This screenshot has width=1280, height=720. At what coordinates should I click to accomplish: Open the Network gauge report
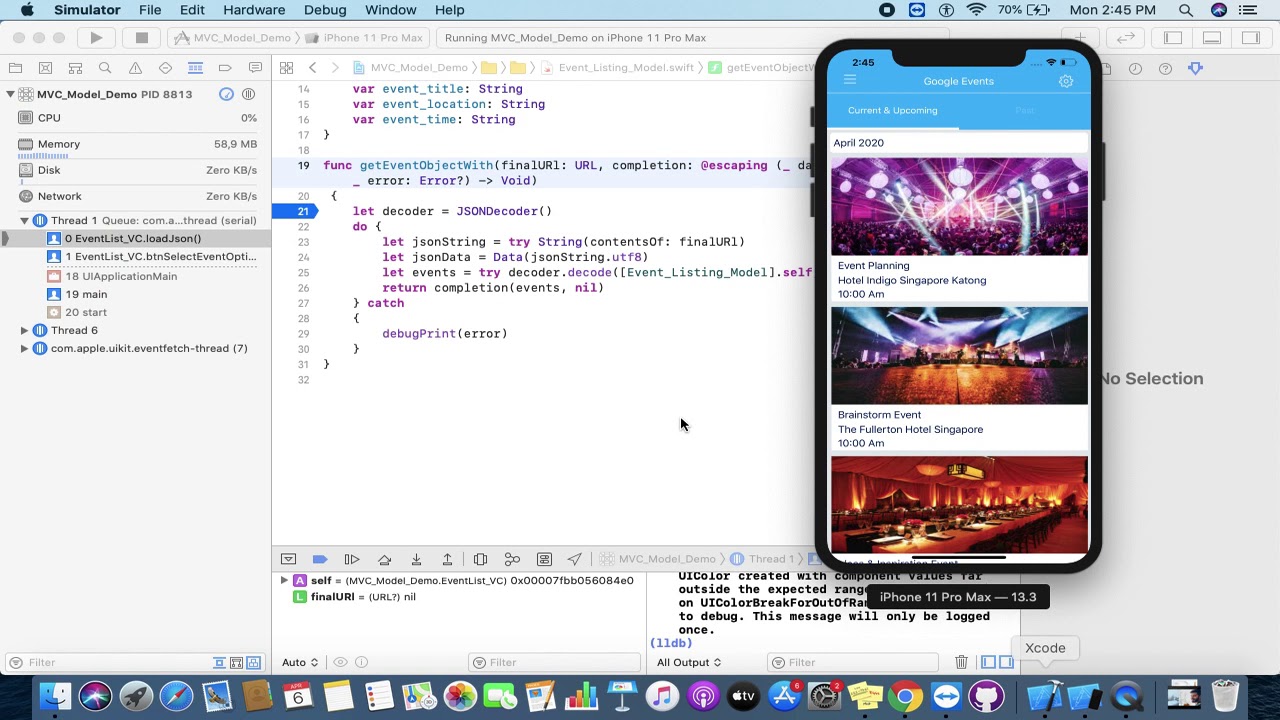(x=135, y=196)
